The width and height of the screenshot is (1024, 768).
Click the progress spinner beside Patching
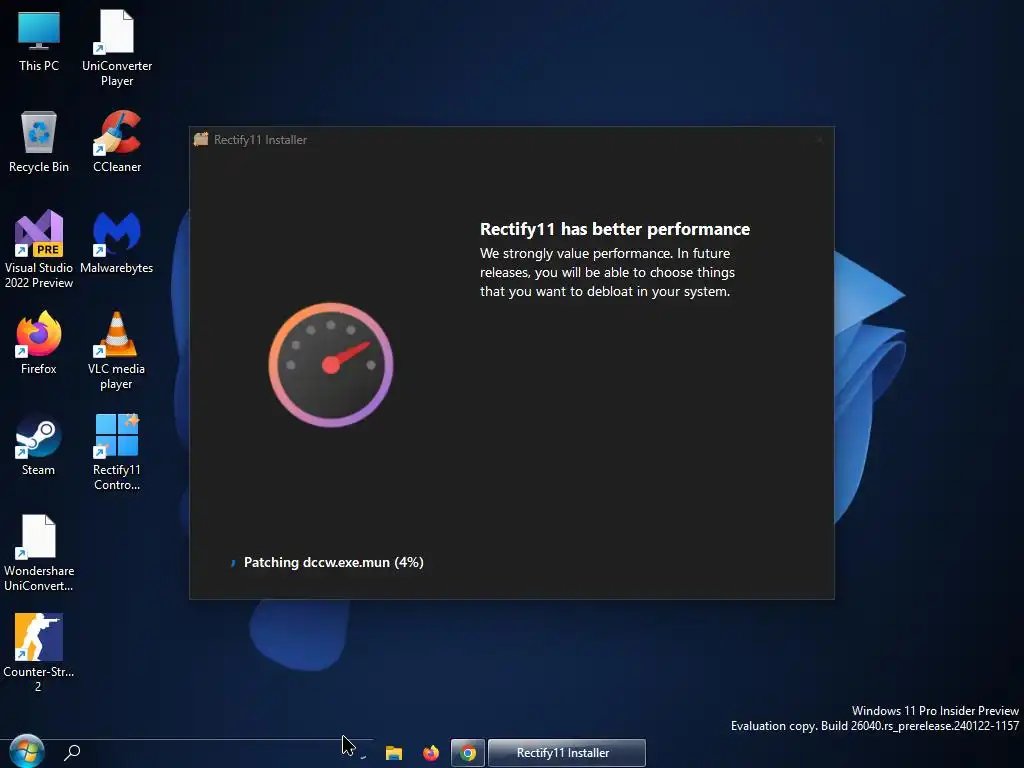pos(233,563)
